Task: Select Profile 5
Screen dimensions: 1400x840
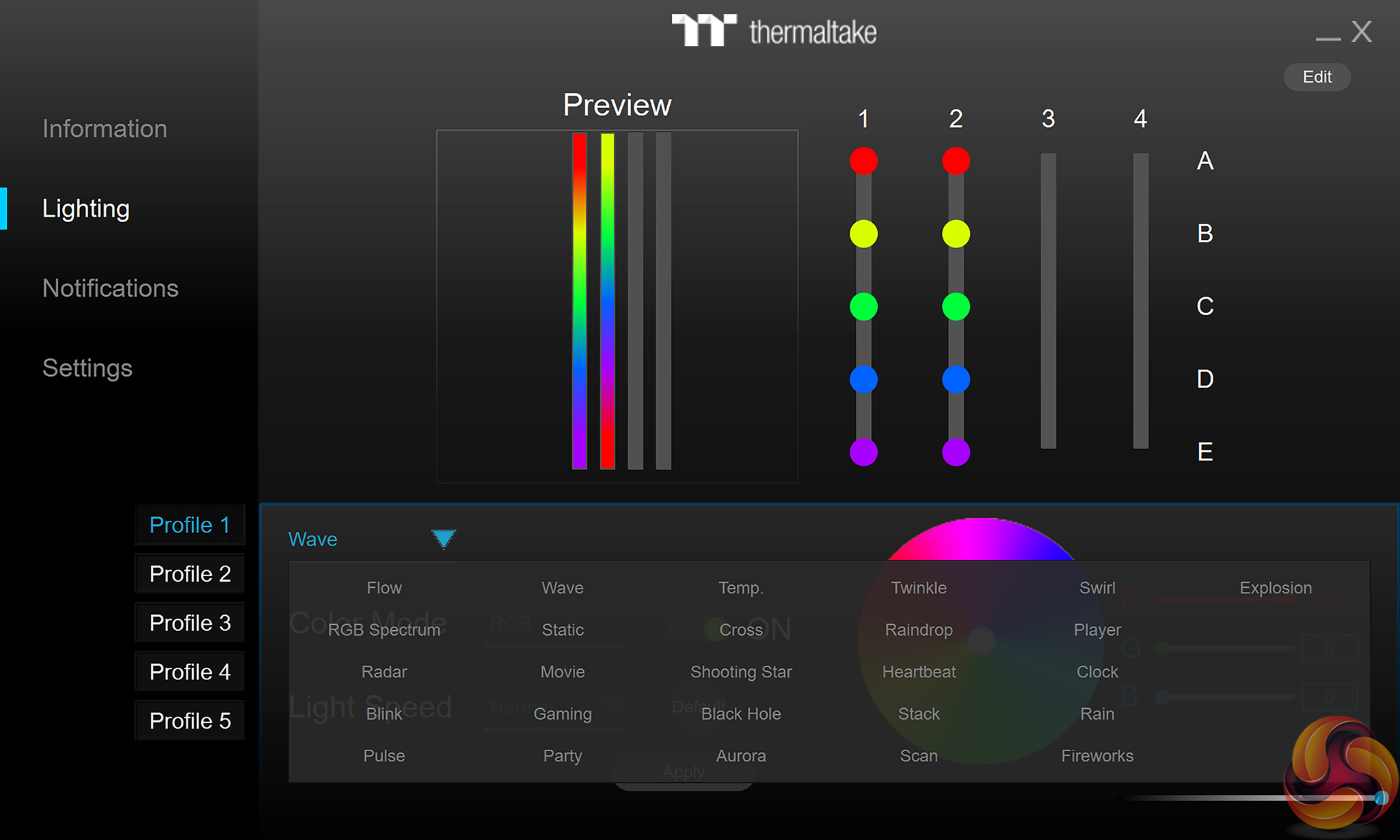Action: [190, 720]
